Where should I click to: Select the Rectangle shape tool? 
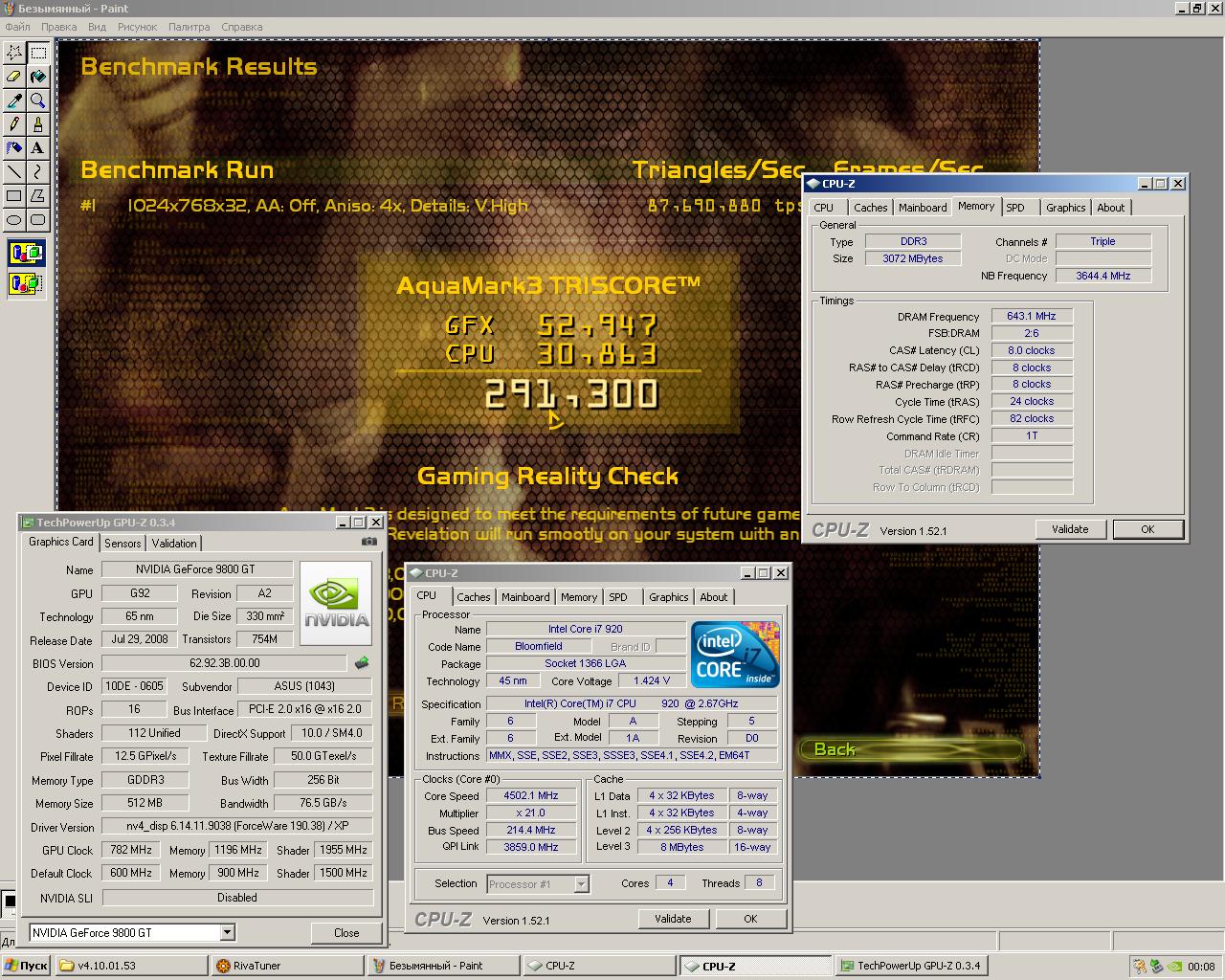pyautogui.click(x=14, y=196)
